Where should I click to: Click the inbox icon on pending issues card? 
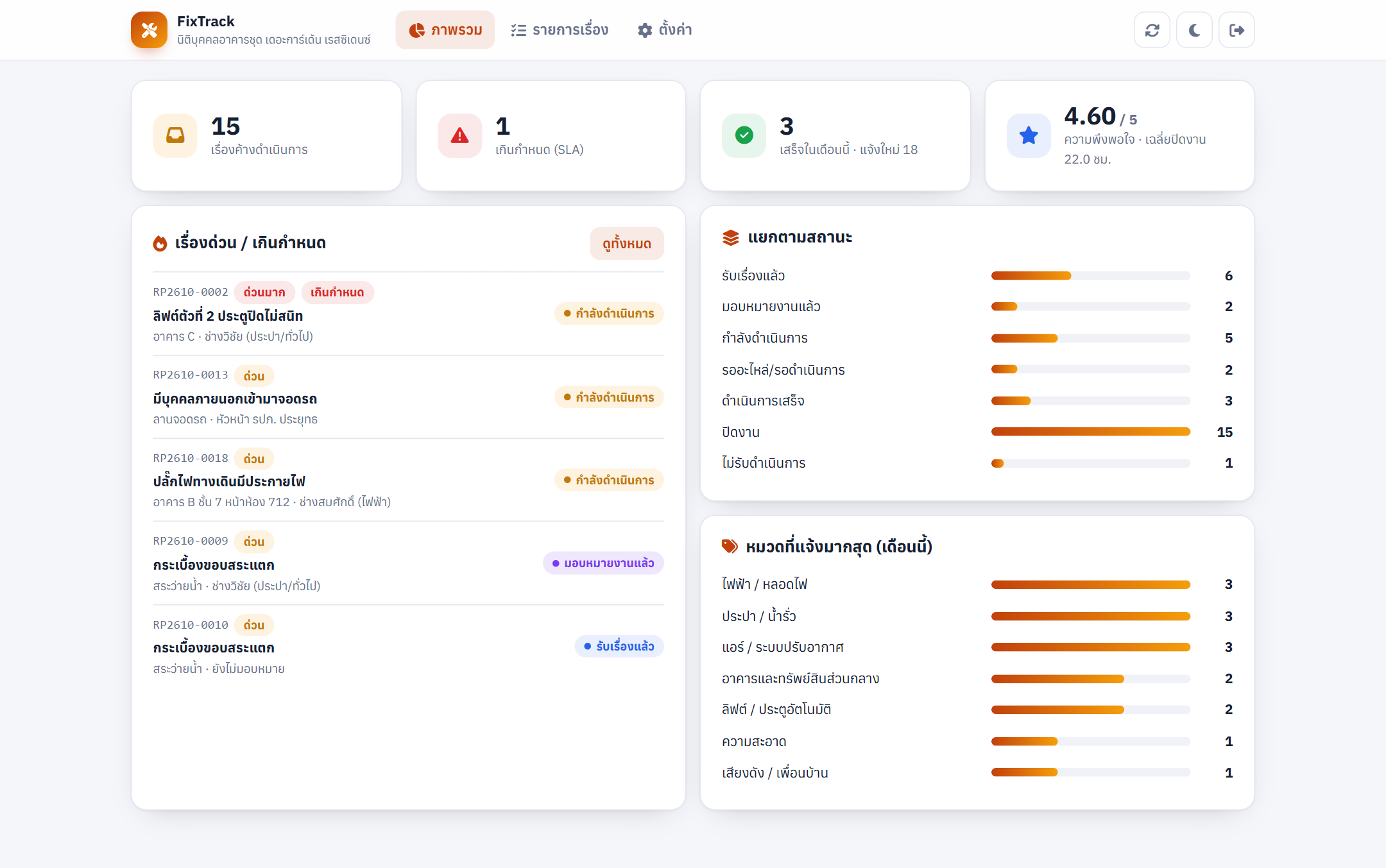pos(175,135)
